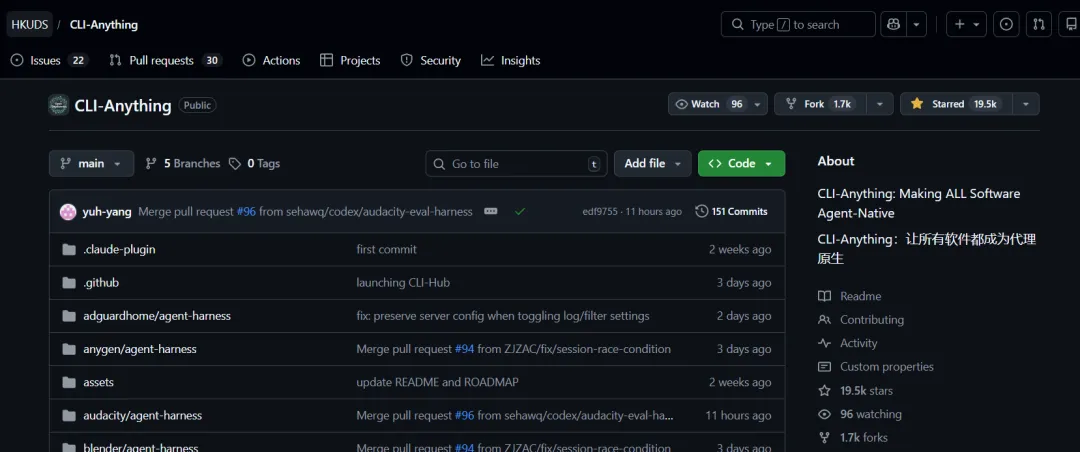Click the stars icon in About section
Viewport: 1080px width, 452px height.
click(x=824, y=391)
